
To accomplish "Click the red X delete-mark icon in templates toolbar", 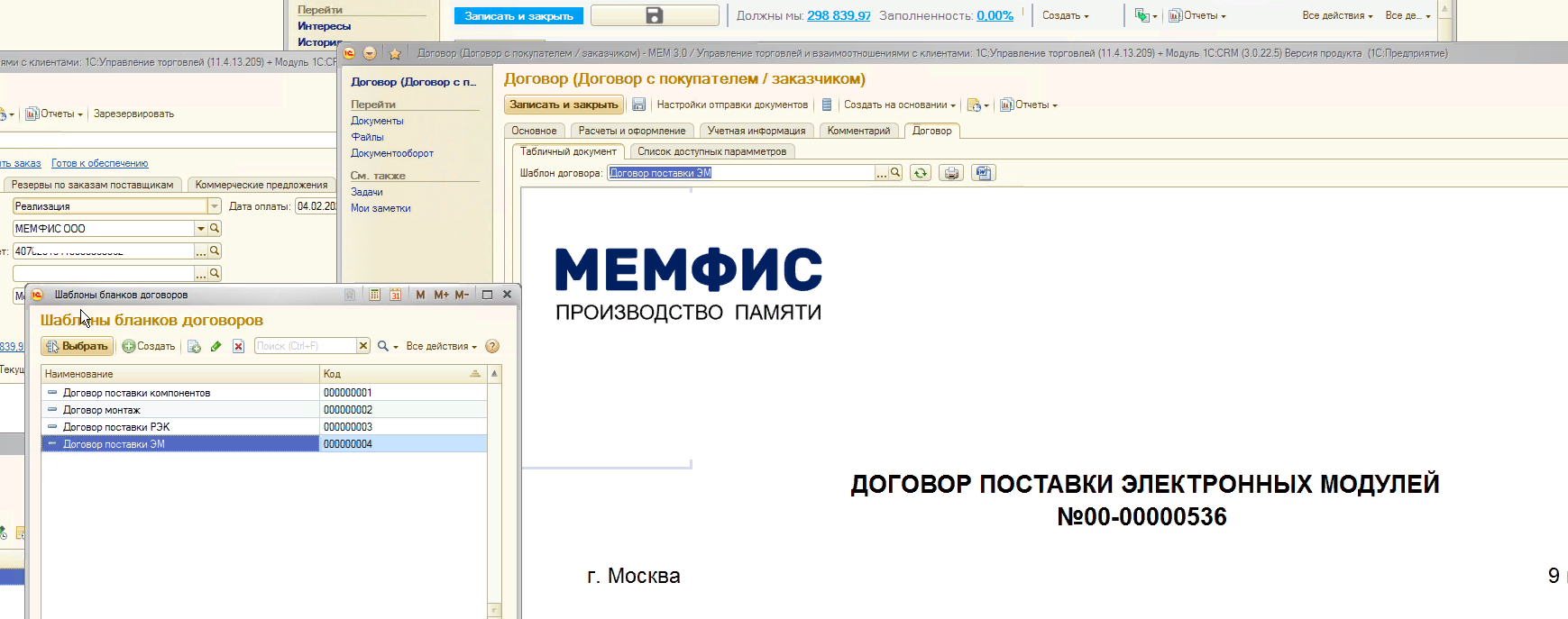I will pos(238,346).
